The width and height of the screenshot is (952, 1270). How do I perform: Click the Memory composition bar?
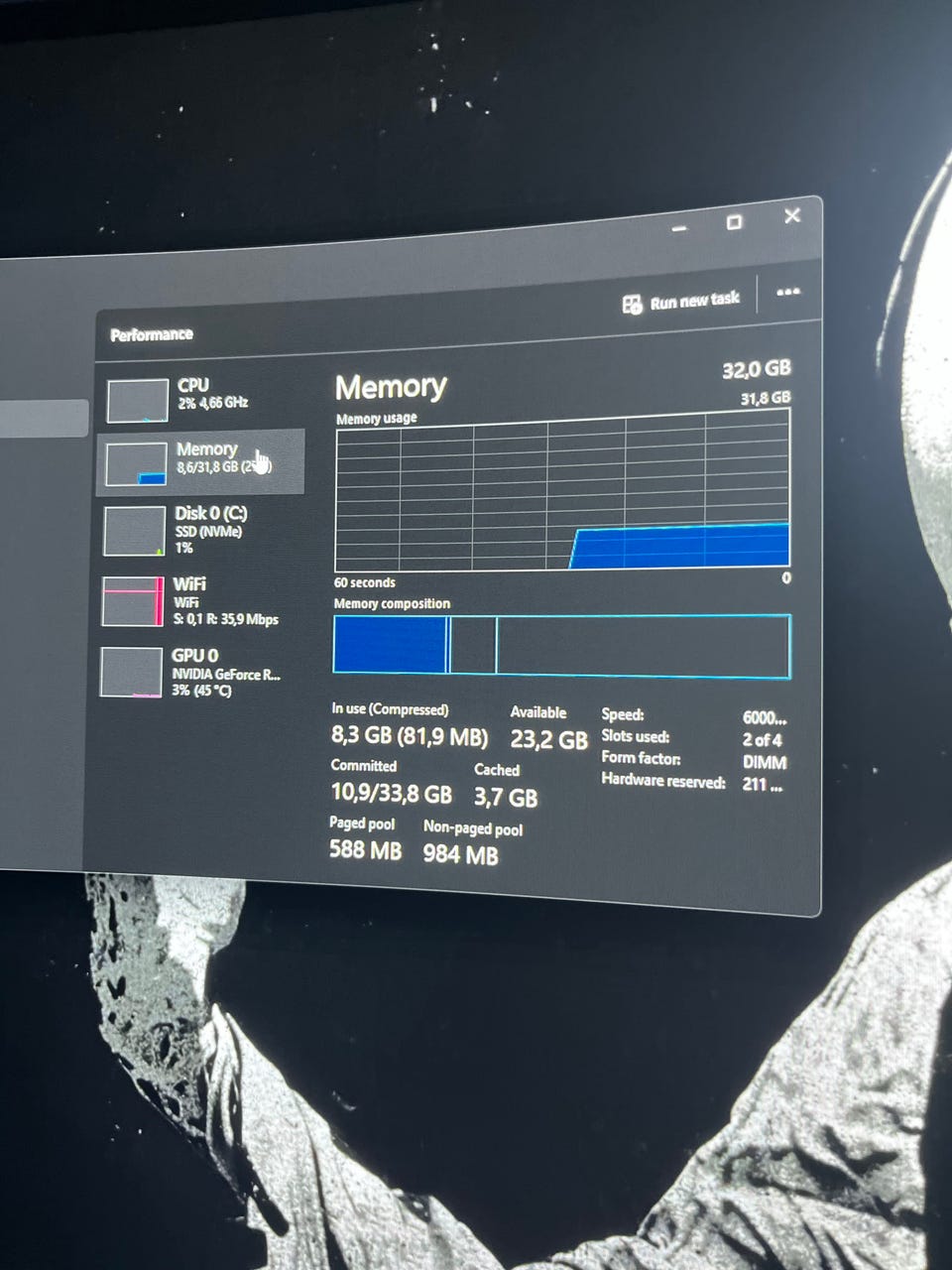click(x=562, y=645)
